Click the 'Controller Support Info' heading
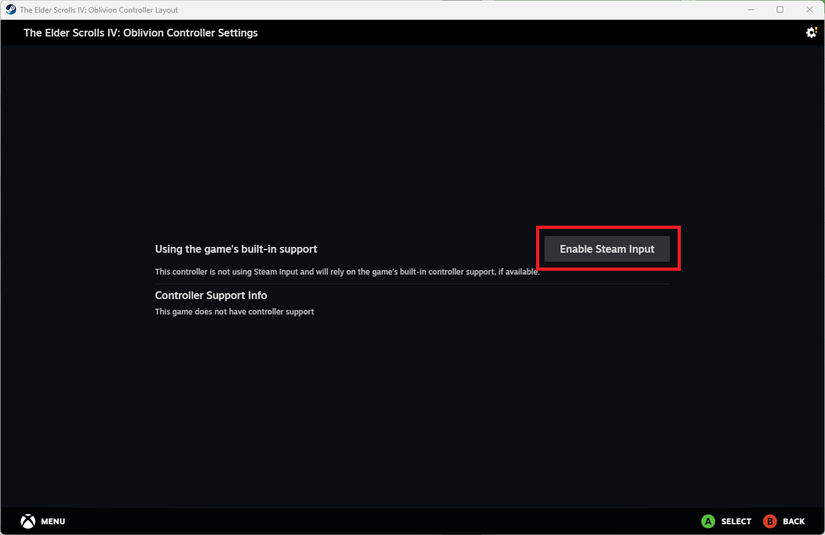Image resolution: width=825 pixels, height=535 pixels. (x=211, y=295)
